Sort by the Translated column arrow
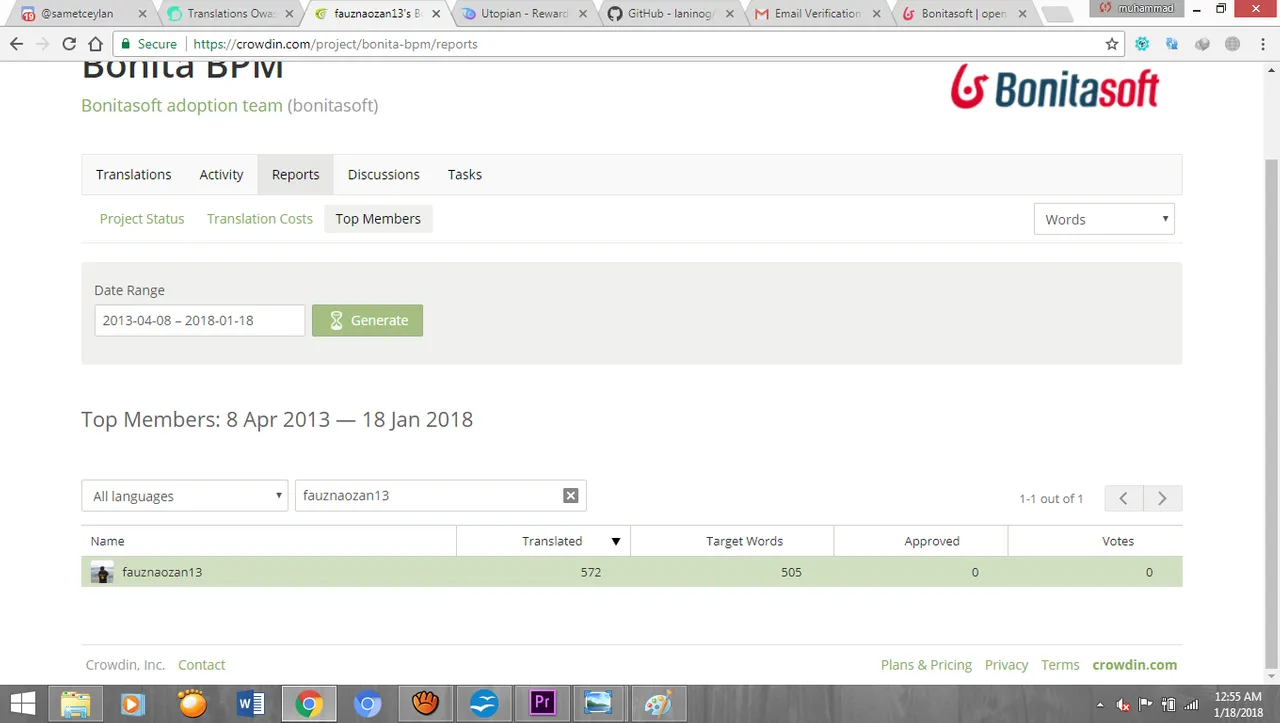The height and width of the screenshot is (723, 1280). [x=616, y=541]
